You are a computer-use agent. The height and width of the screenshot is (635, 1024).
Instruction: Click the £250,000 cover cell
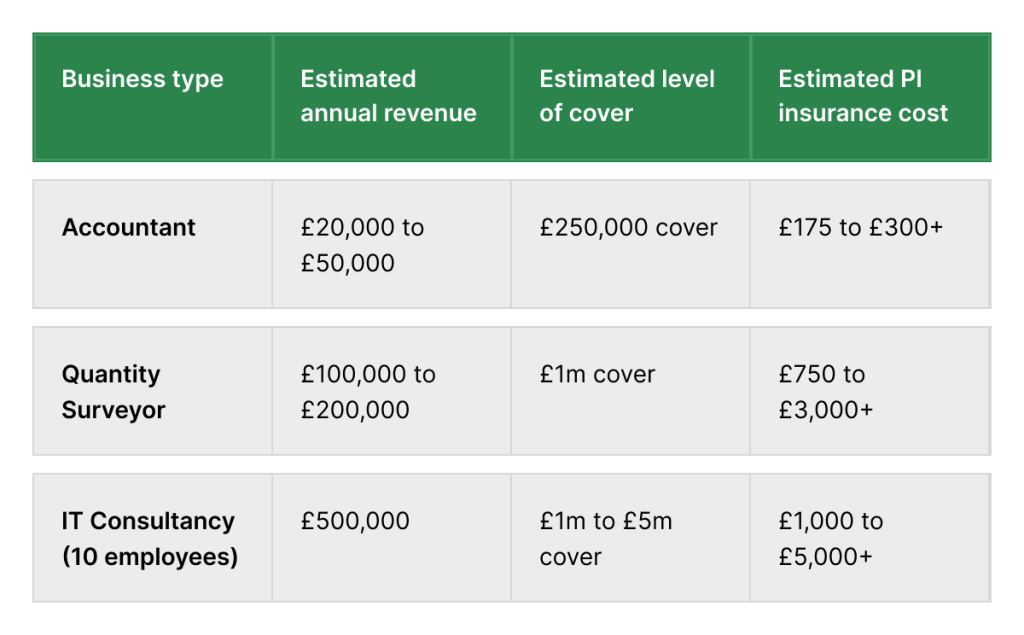click(x=628, y=228)
